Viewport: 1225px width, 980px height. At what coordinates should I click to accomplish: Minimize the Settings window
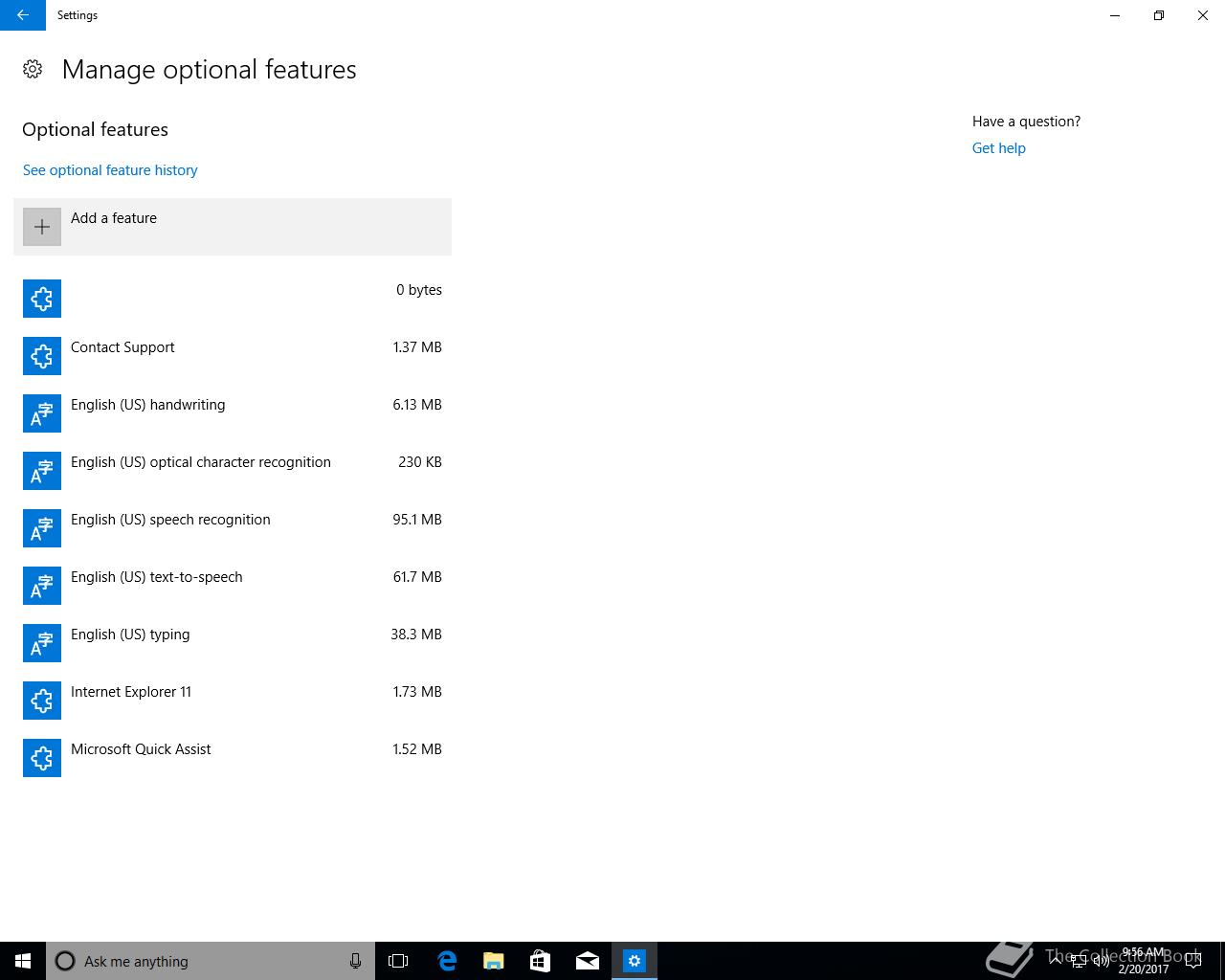[1115, 15]
